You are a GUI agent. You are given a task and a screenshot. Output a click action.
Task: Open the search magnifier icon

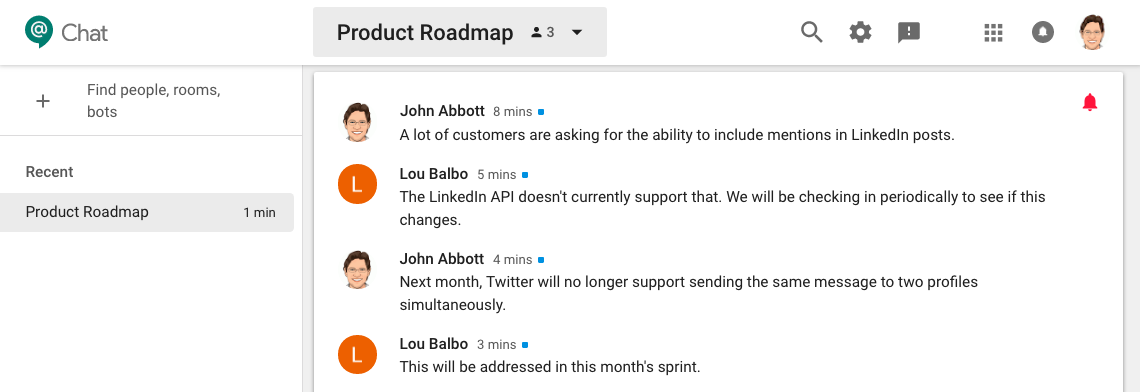811,32
